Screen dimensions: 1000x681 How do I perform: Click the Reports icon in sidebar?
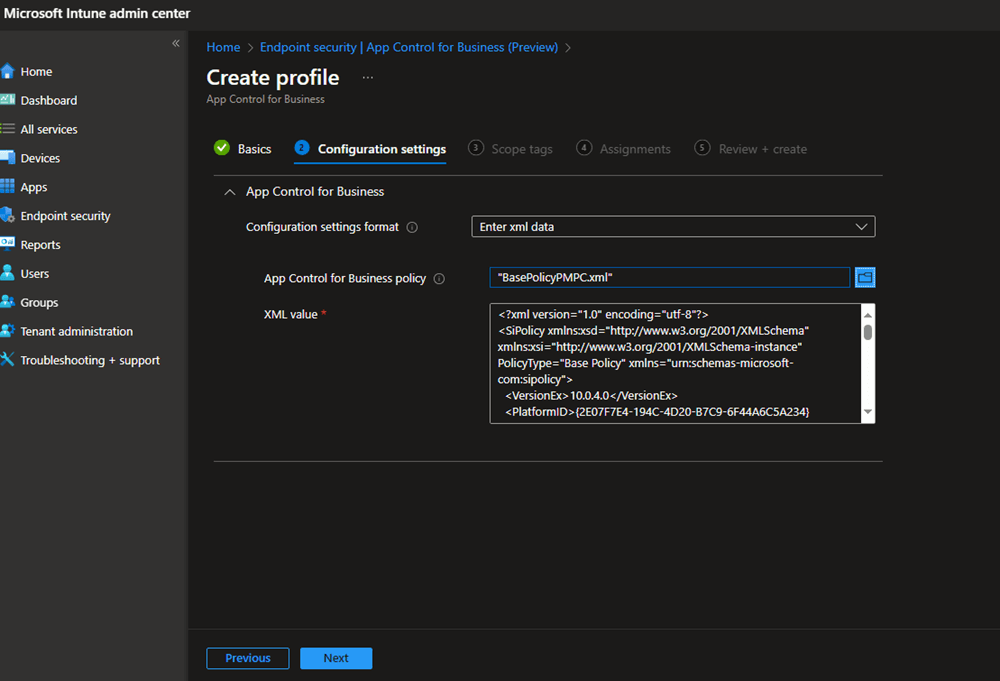[x=7, y=243]
